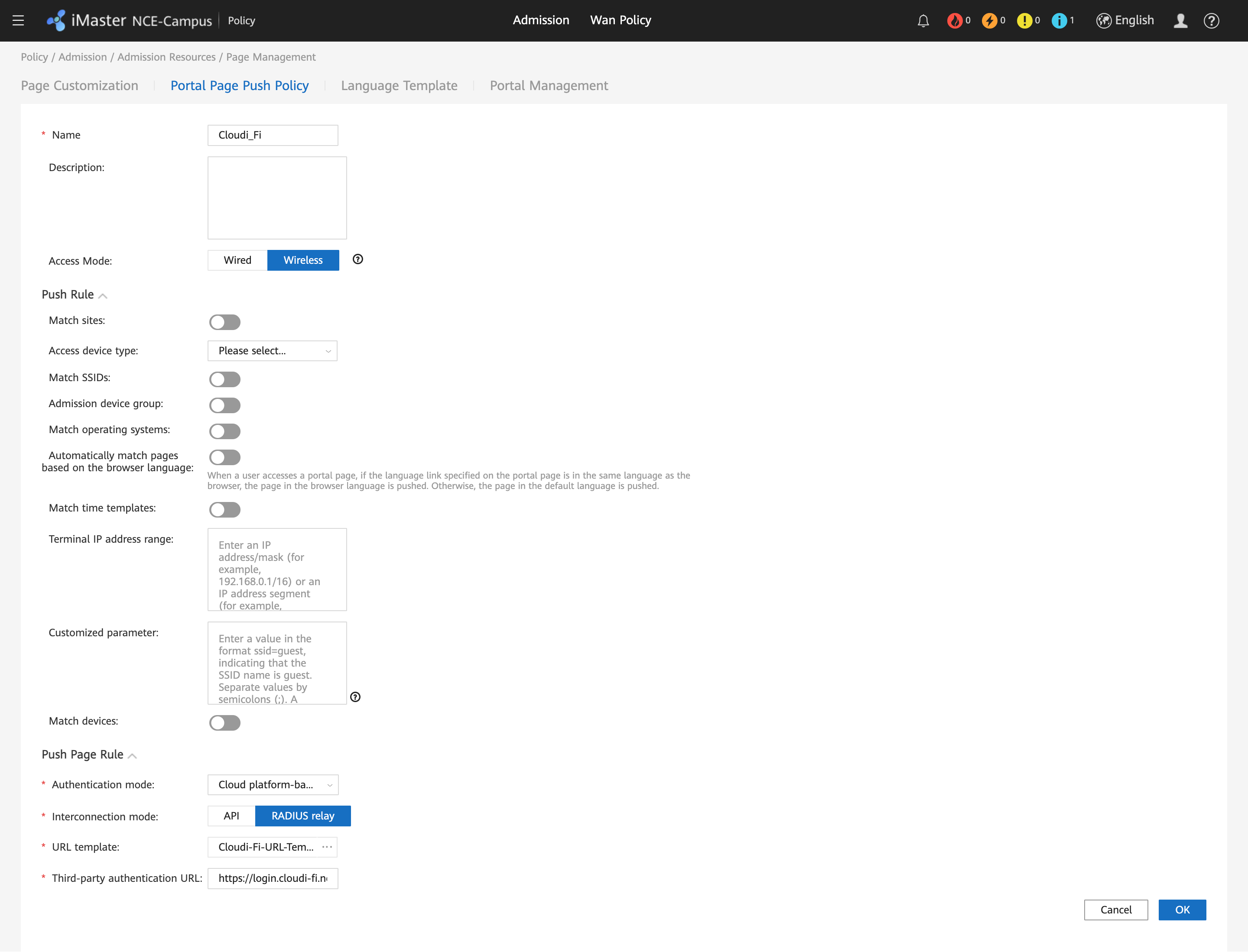Collapse the Push Rule section

103,295
